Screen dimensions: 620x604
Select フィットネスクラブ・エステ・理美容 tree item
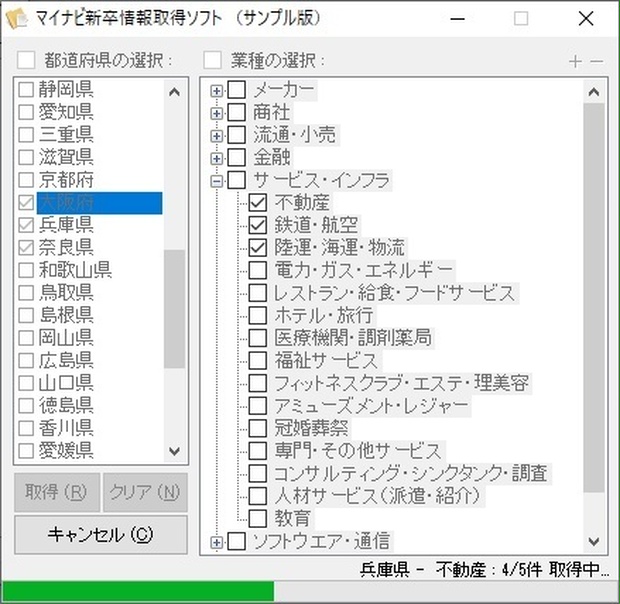[401, 383]
